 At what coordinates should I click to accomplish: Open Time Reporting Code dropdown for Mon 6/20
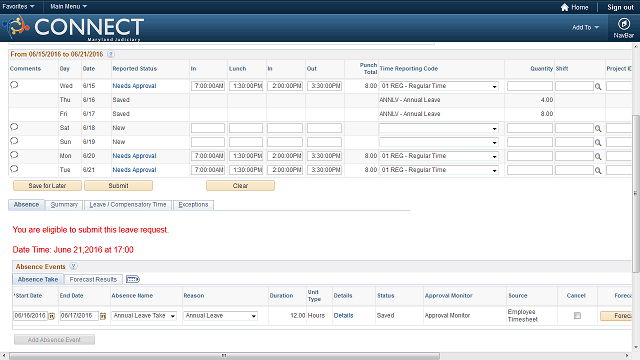pos(439,156)
